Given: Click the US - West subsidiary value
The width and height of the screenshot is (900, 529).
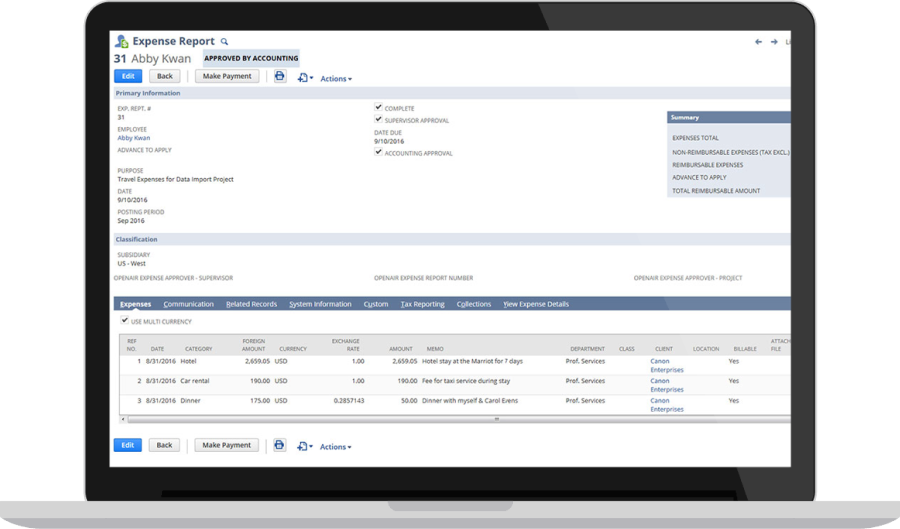Looking at the screenshot, I should click(x=131, y=263).
